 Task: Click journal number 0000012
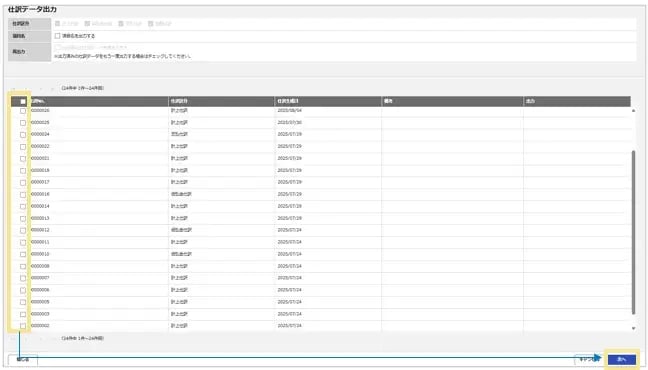click(40, 230)
